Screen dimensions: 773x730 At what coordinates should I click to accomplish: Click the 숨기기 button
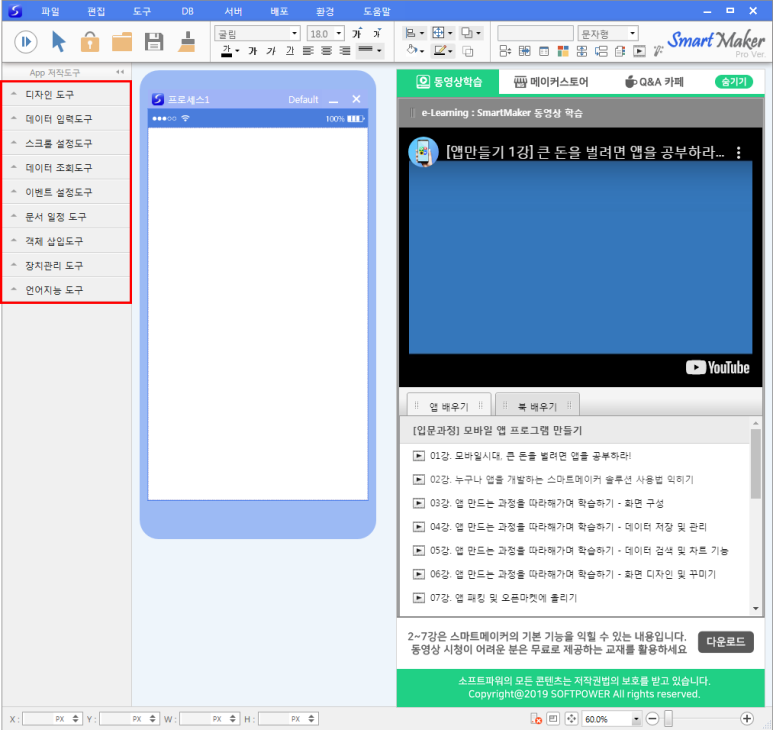[734, 82]
